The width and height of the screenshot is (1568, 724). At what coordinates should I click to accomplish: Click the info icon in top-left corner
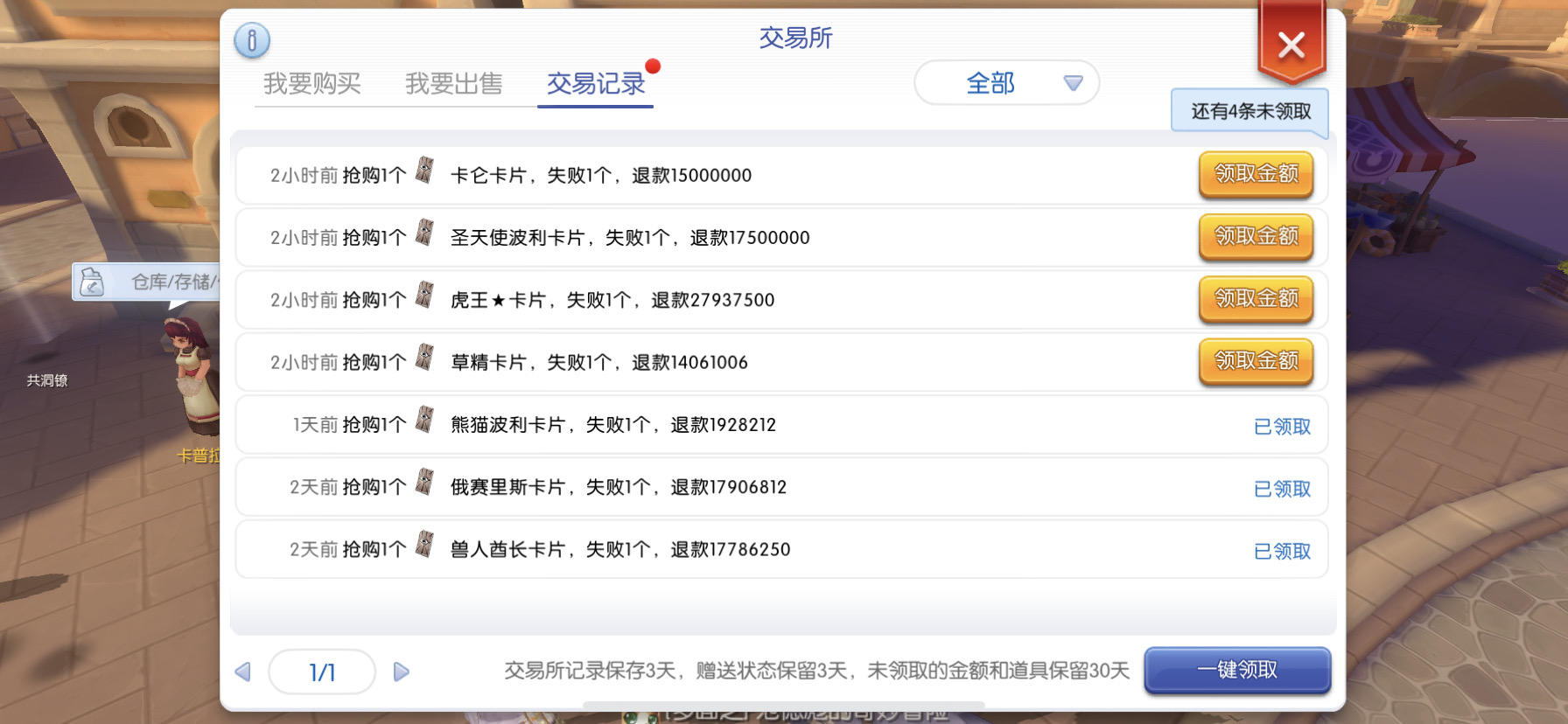pos(252,40)
